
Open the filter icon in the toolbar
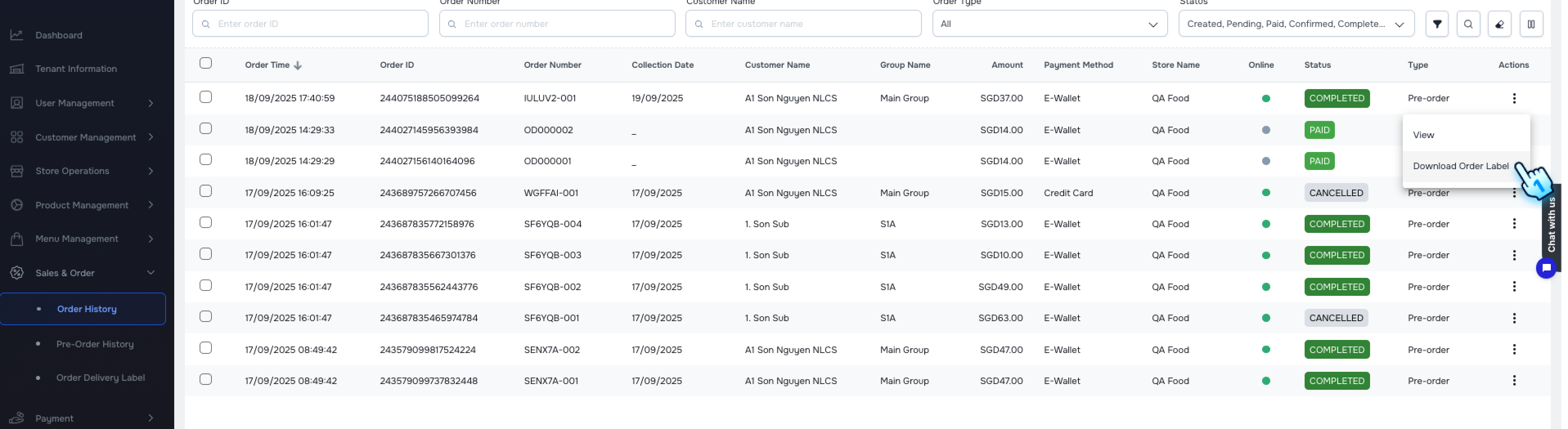tap(1437, 24)
